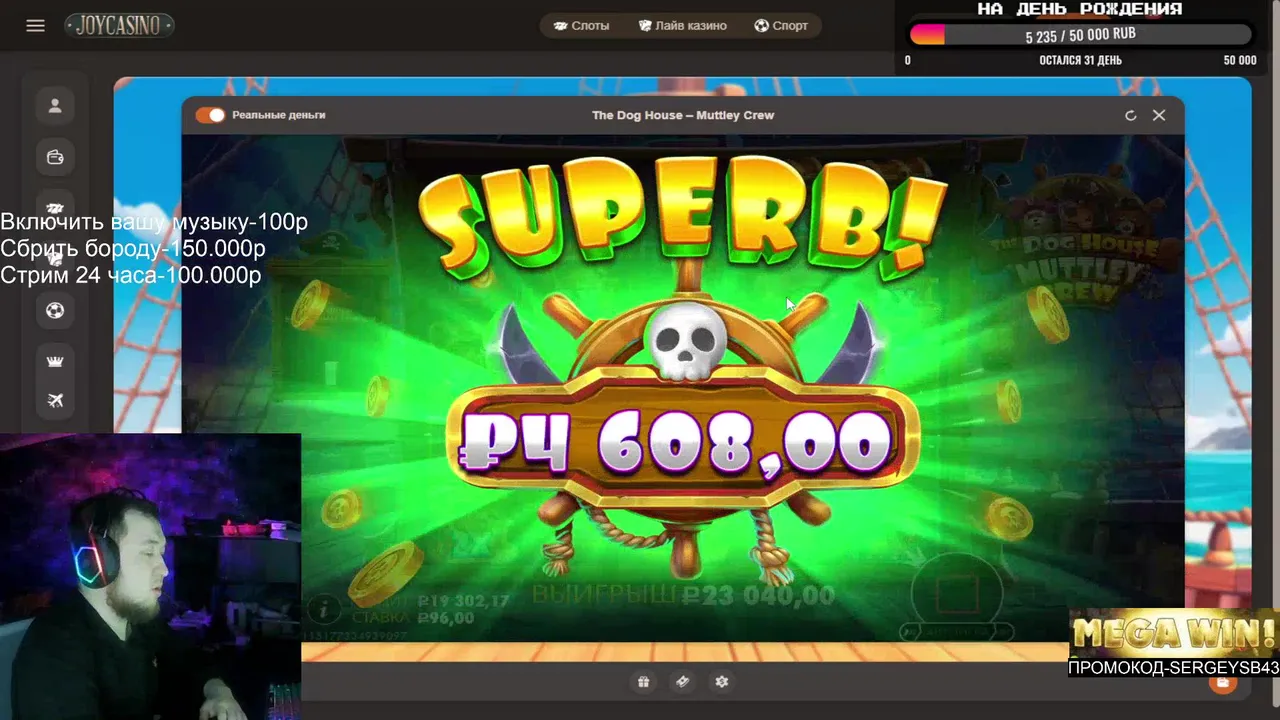Viewport: 1280px width, 720px height.
Task: Click the Joycasino logo
Action: coord(120,26)
